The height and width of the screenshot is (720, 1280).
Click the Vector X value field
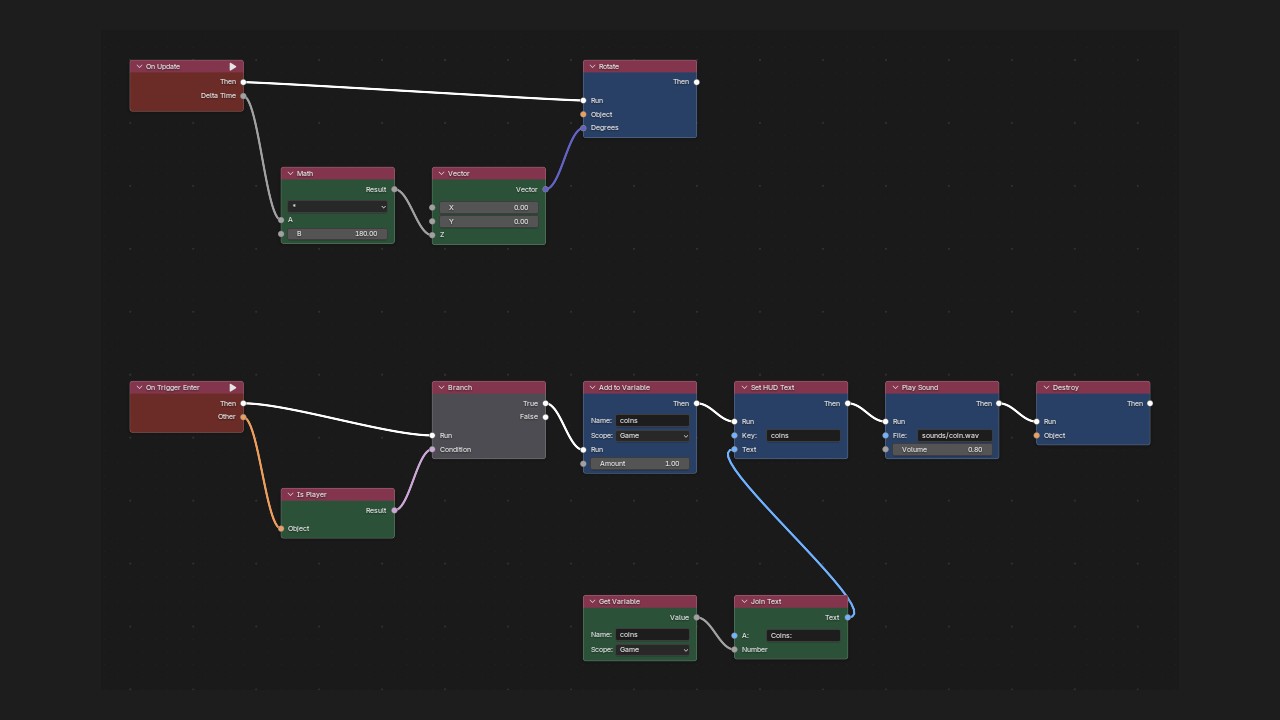pyautogui.click(x=489, y=208)
